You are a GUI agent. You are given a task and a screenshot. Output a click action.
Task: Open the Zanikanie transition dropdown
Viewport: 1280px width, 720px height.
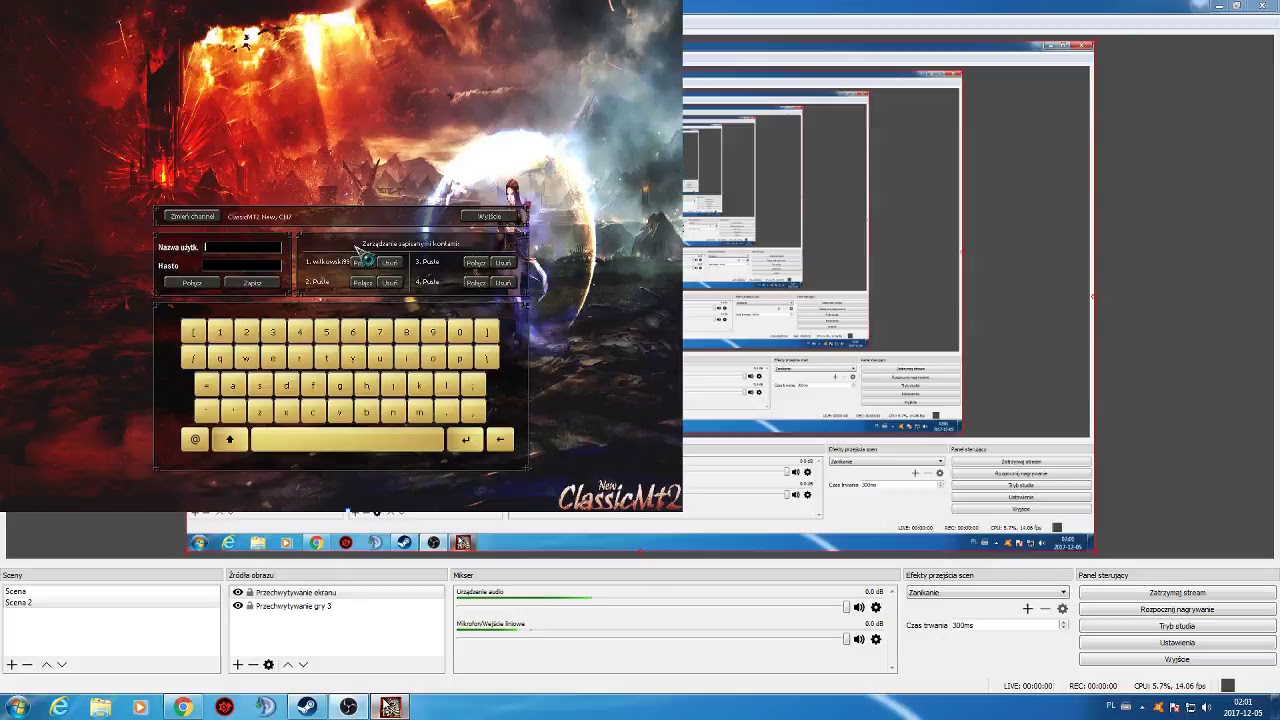coord(987,592)
